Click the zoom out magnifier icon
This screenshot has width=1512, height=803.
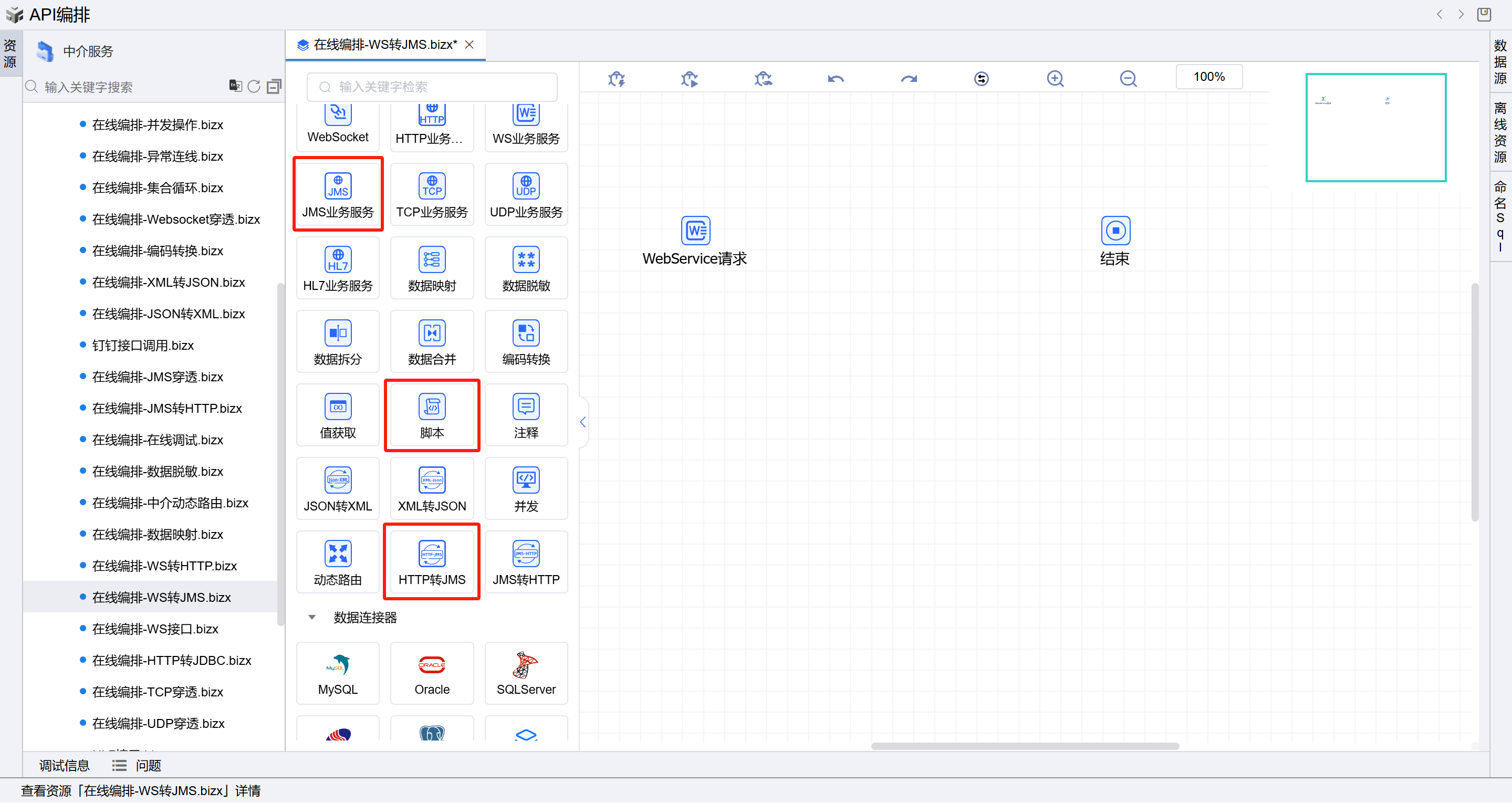pyautogui.click(x=1128, y=78)
